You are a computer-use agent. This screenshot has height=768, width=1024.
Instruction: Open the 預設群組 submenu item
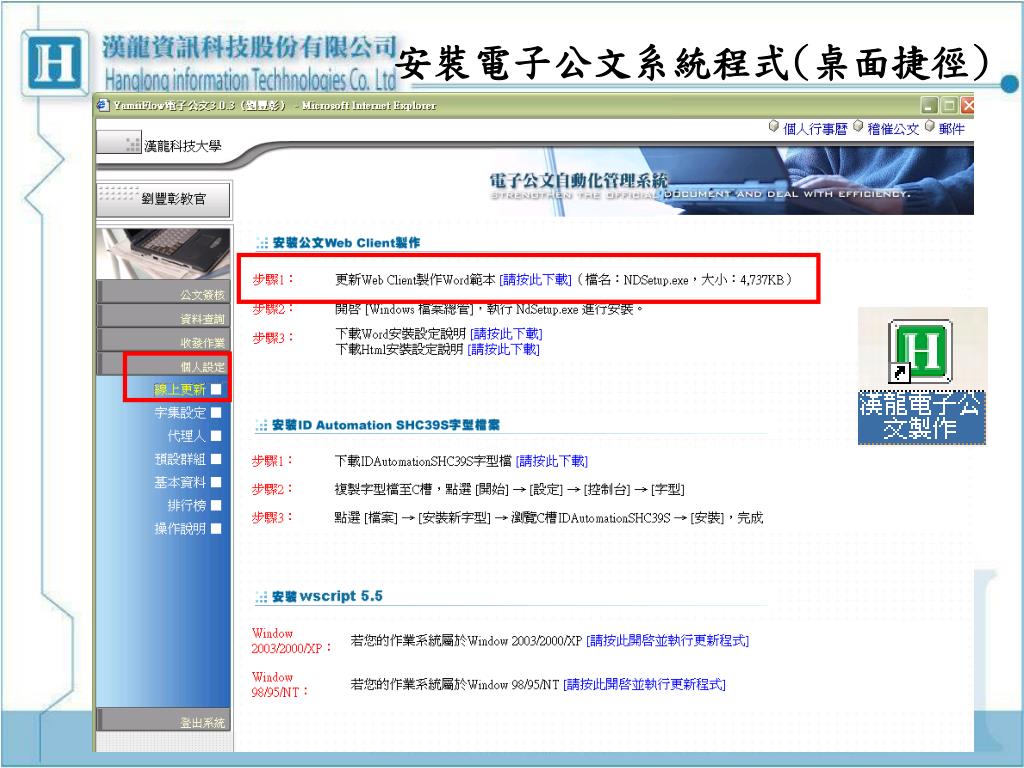[x=180, y=459]
